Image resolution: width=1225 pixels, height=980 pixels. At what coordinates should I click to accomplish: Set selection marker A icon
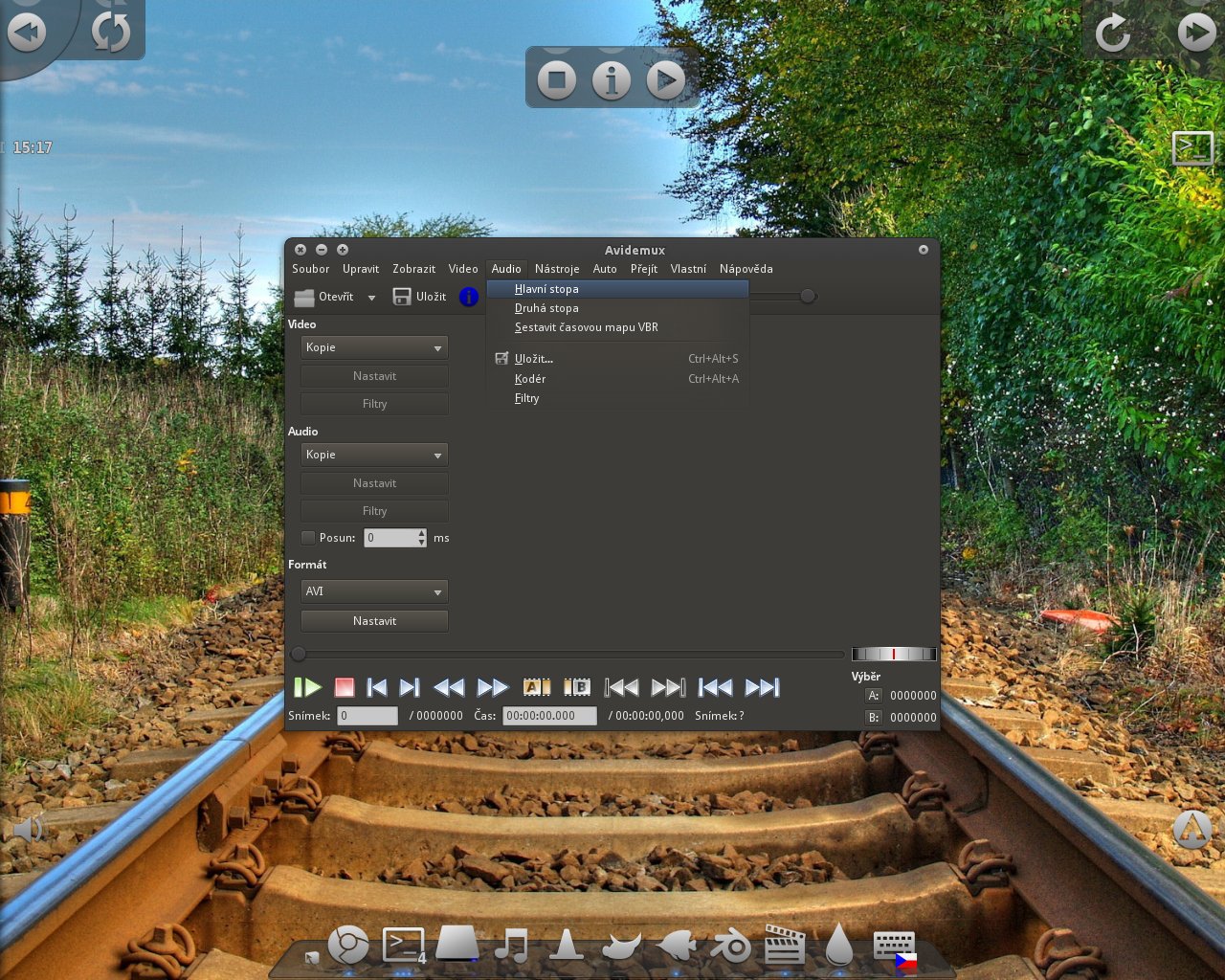tap(537, 687)
